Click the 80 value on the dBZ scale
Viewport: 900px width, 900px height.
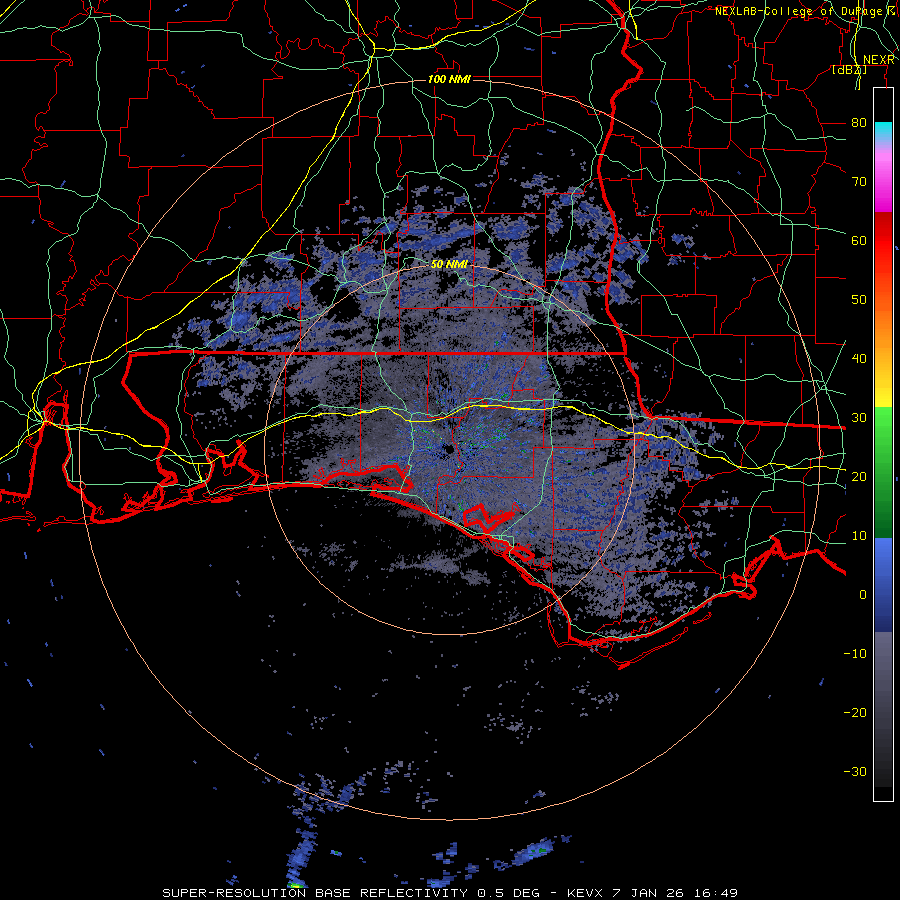[x=859, y=122]
